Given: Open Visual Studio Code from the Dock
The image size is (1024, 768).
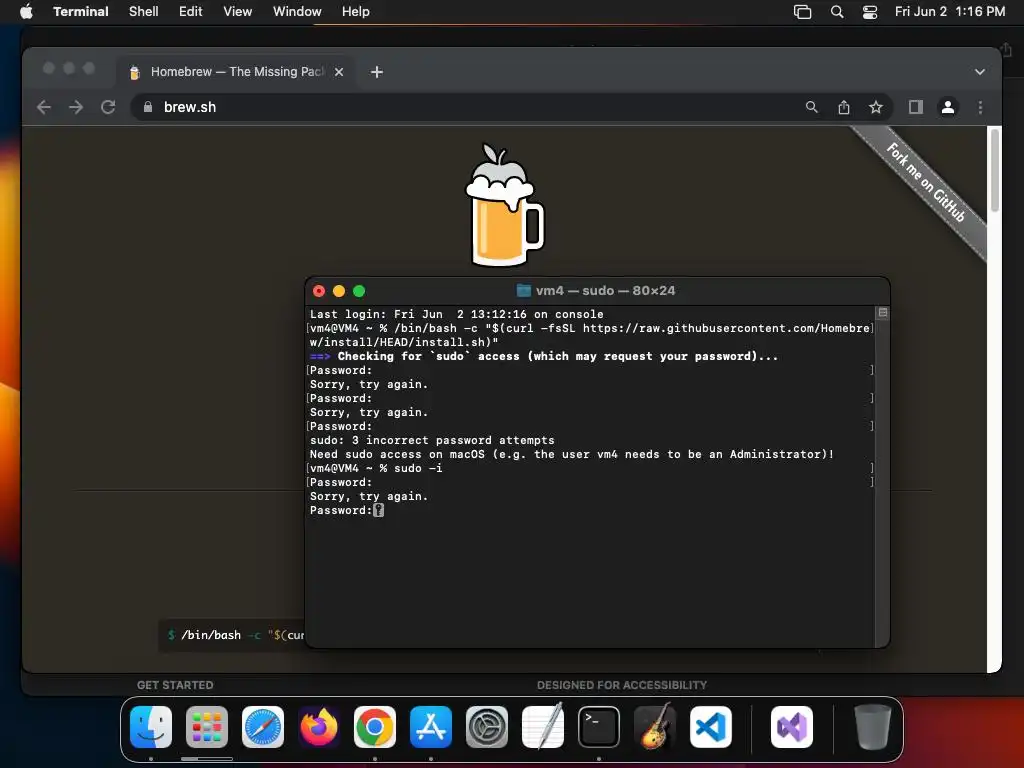Looking at the screenshot, I should tap(711, 727).
